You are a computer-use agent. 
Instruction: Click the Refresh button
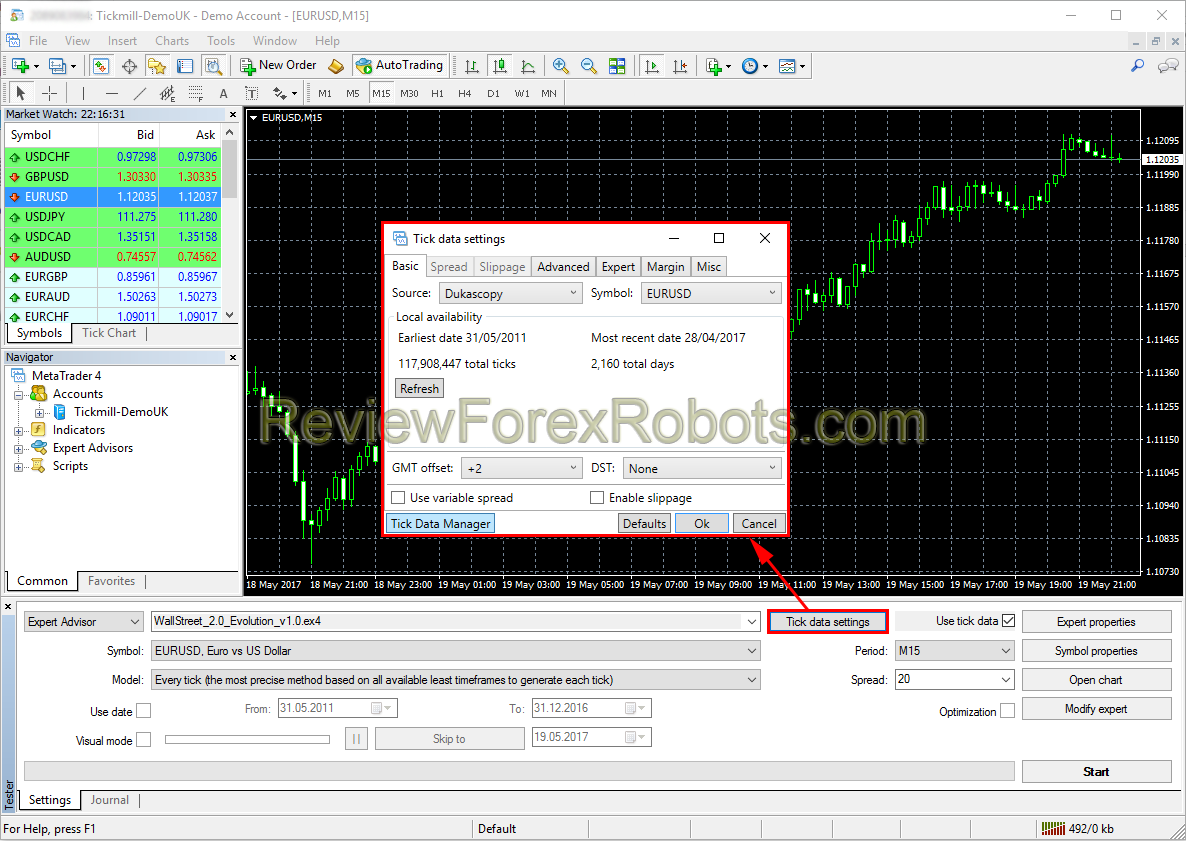click(419, 389)
